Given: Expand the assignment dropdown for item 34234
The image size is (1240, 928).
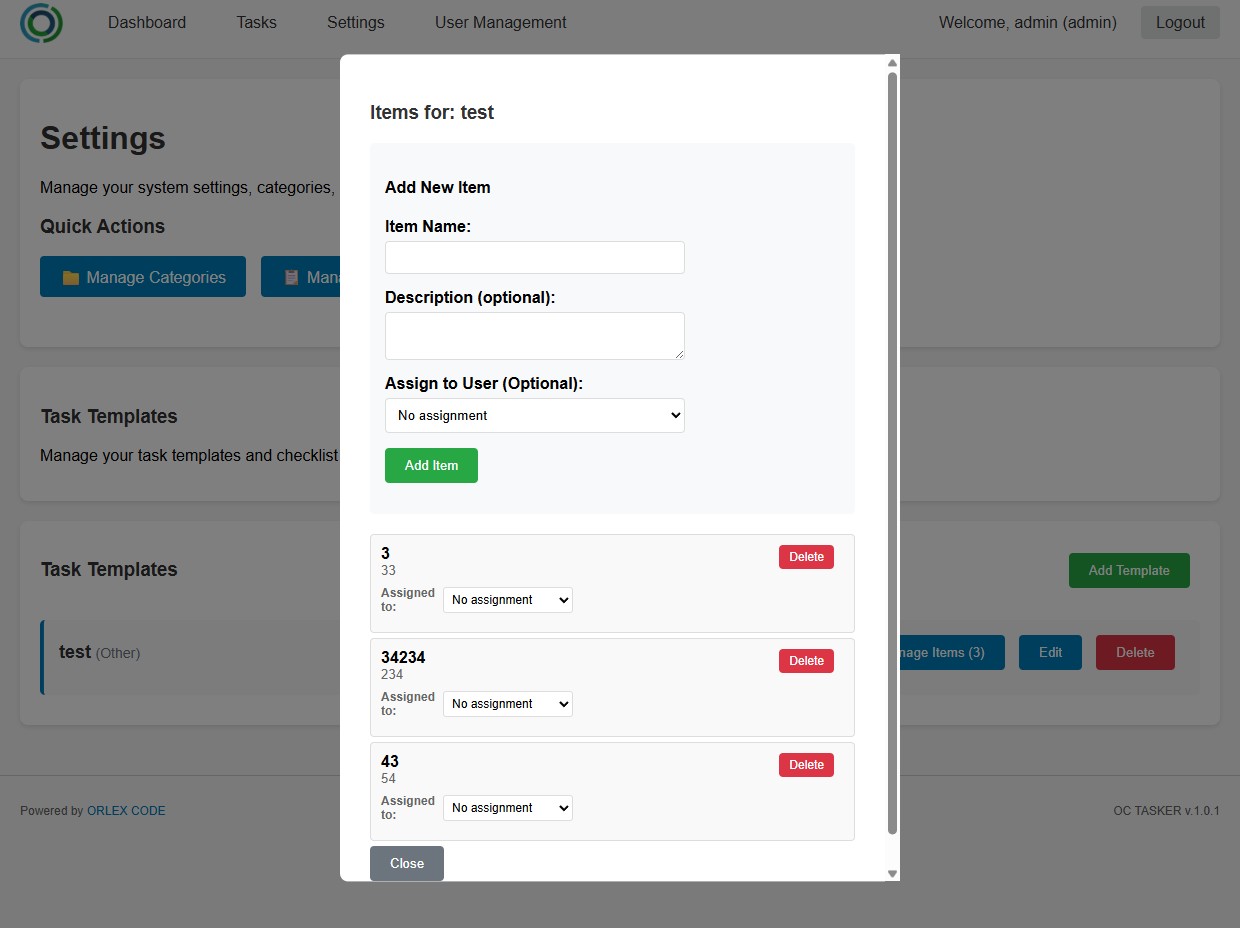Looking at the screenshot, I should coord(507,704).
